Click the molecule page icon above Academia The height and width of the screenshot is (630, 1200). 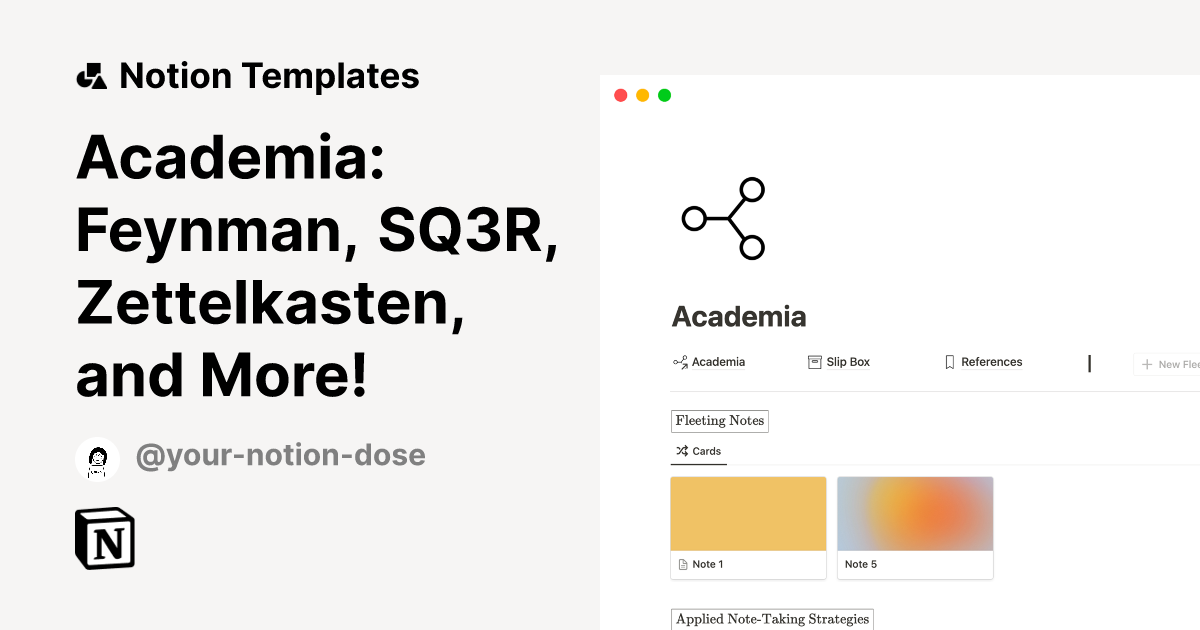click(722, 218)
